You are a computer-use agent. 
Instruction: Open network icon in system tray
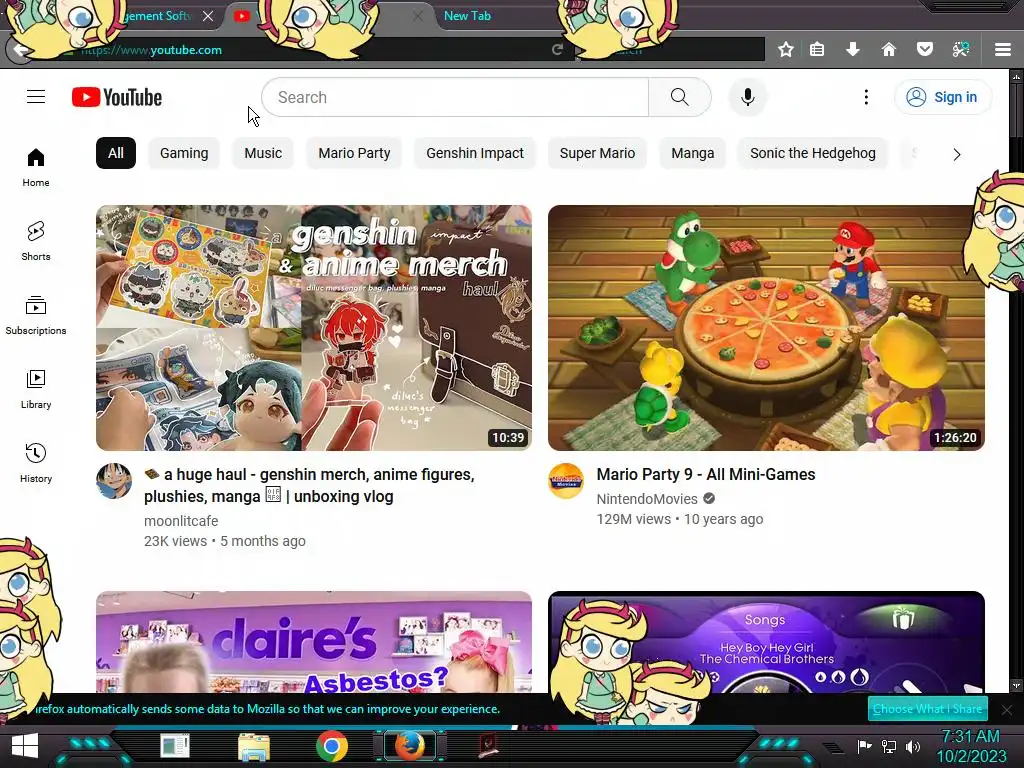[x=889, y=746]
